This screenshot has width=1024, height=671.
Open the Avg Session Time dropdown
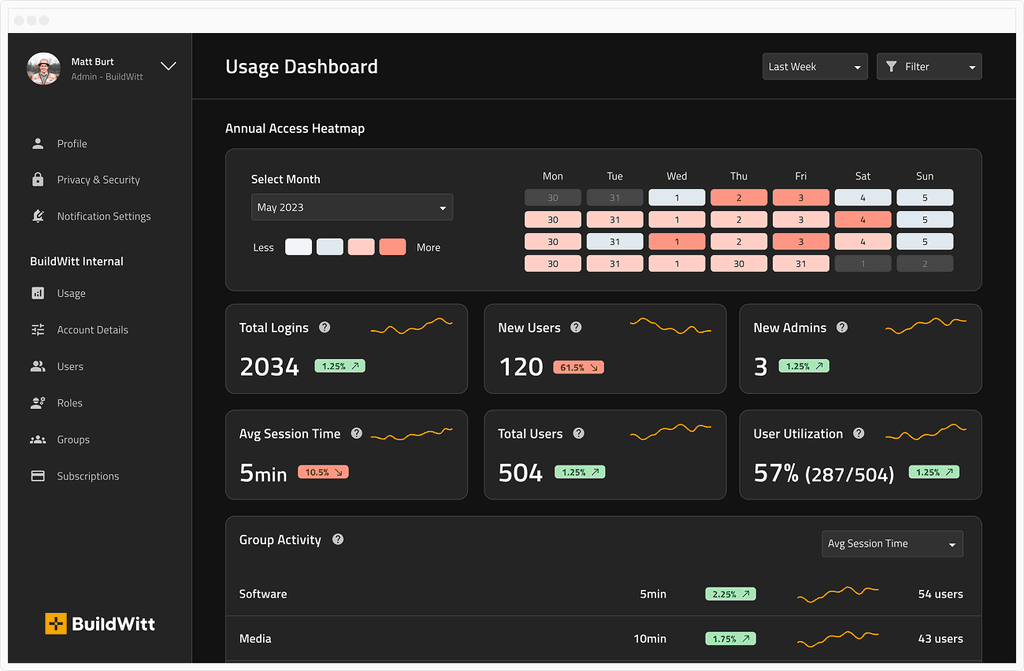click(x=892, y=544)
